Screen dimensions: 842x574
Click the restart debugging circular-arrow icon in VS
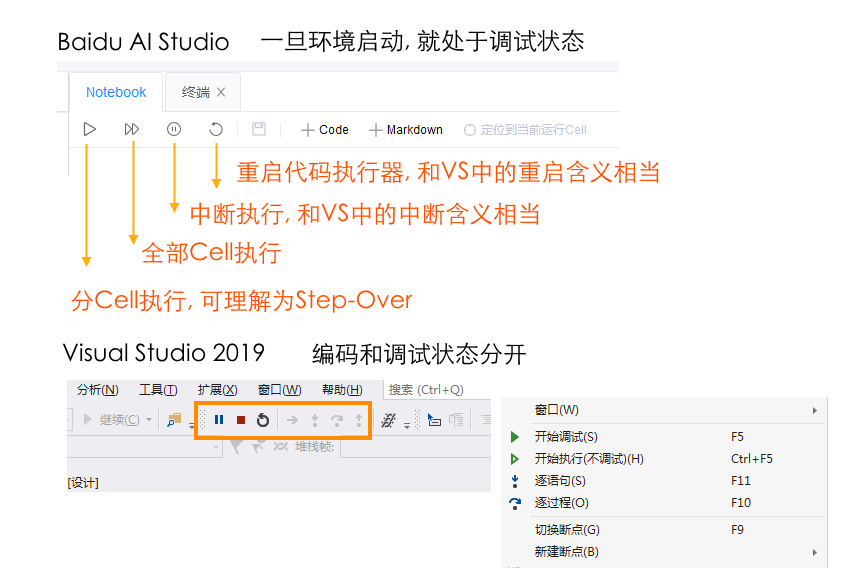[263, 420]
